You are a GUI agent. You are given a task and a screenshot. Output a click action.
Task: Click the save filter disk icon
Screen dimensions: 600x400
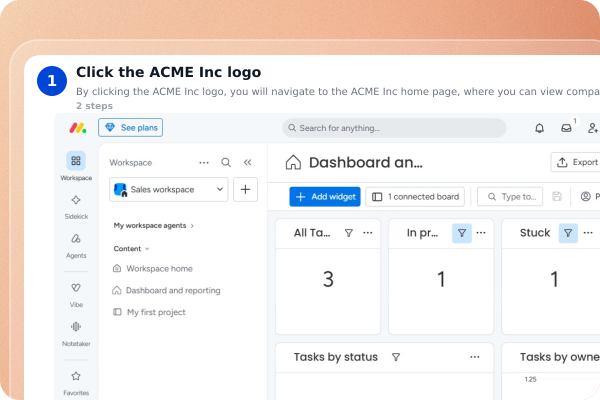pyautogui.click(x=557, y=197)
